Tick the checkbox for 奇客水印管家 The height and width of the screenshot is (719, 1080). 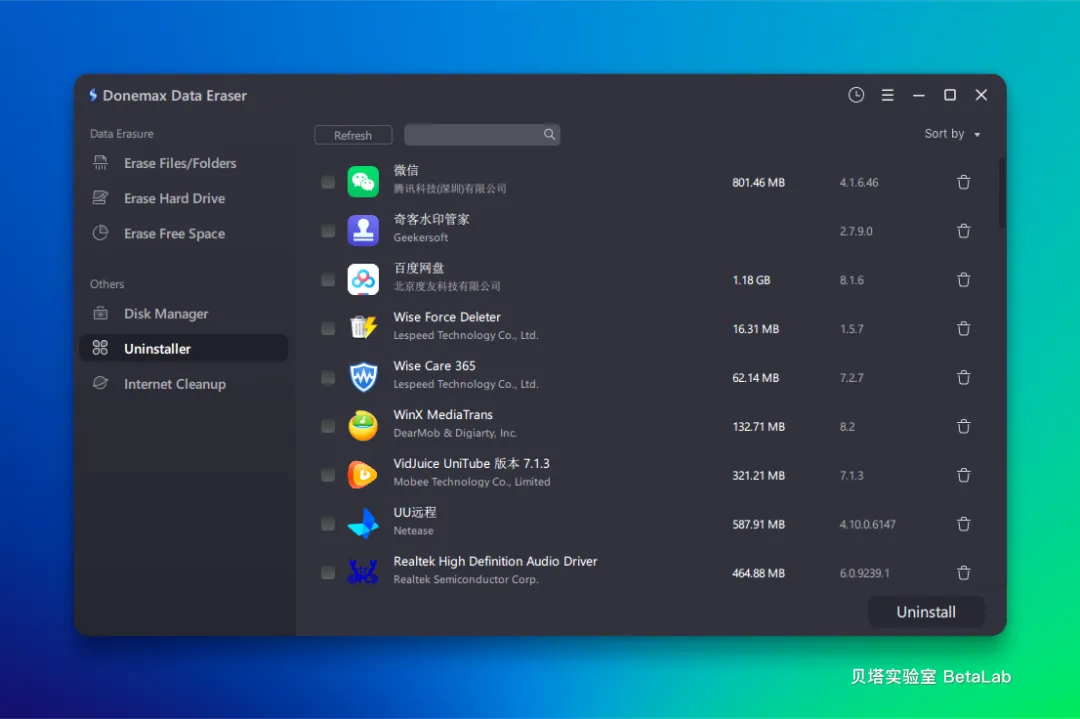click(328, 231)
